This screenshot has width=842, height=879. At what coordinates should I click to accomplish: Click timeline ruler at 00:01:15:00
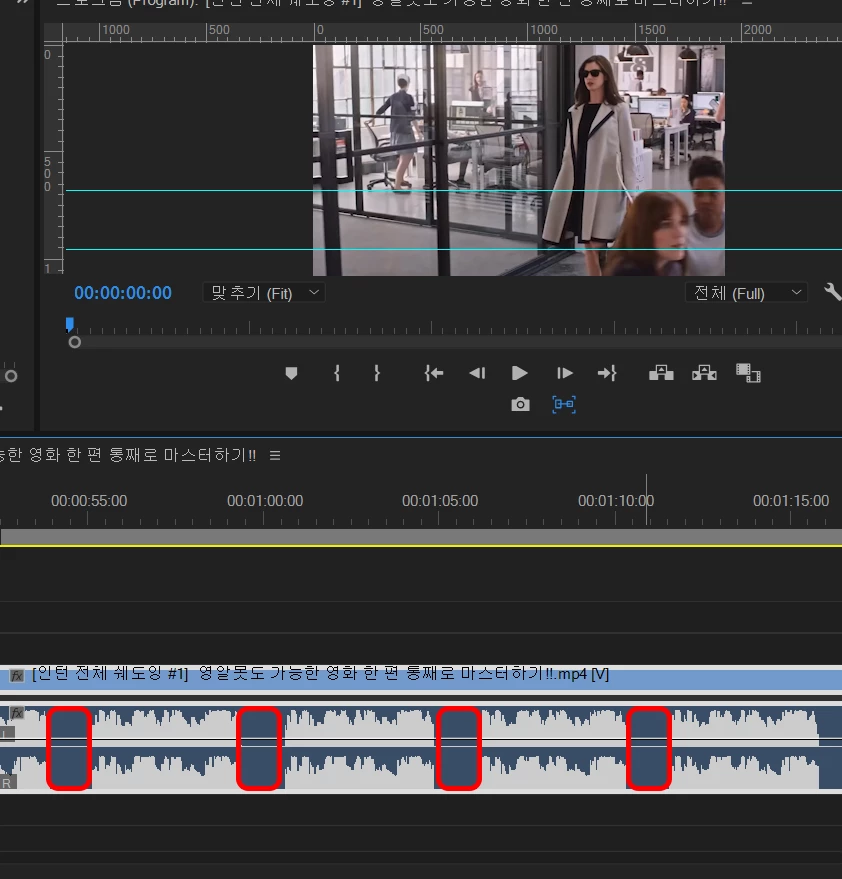tap(790, 501)
